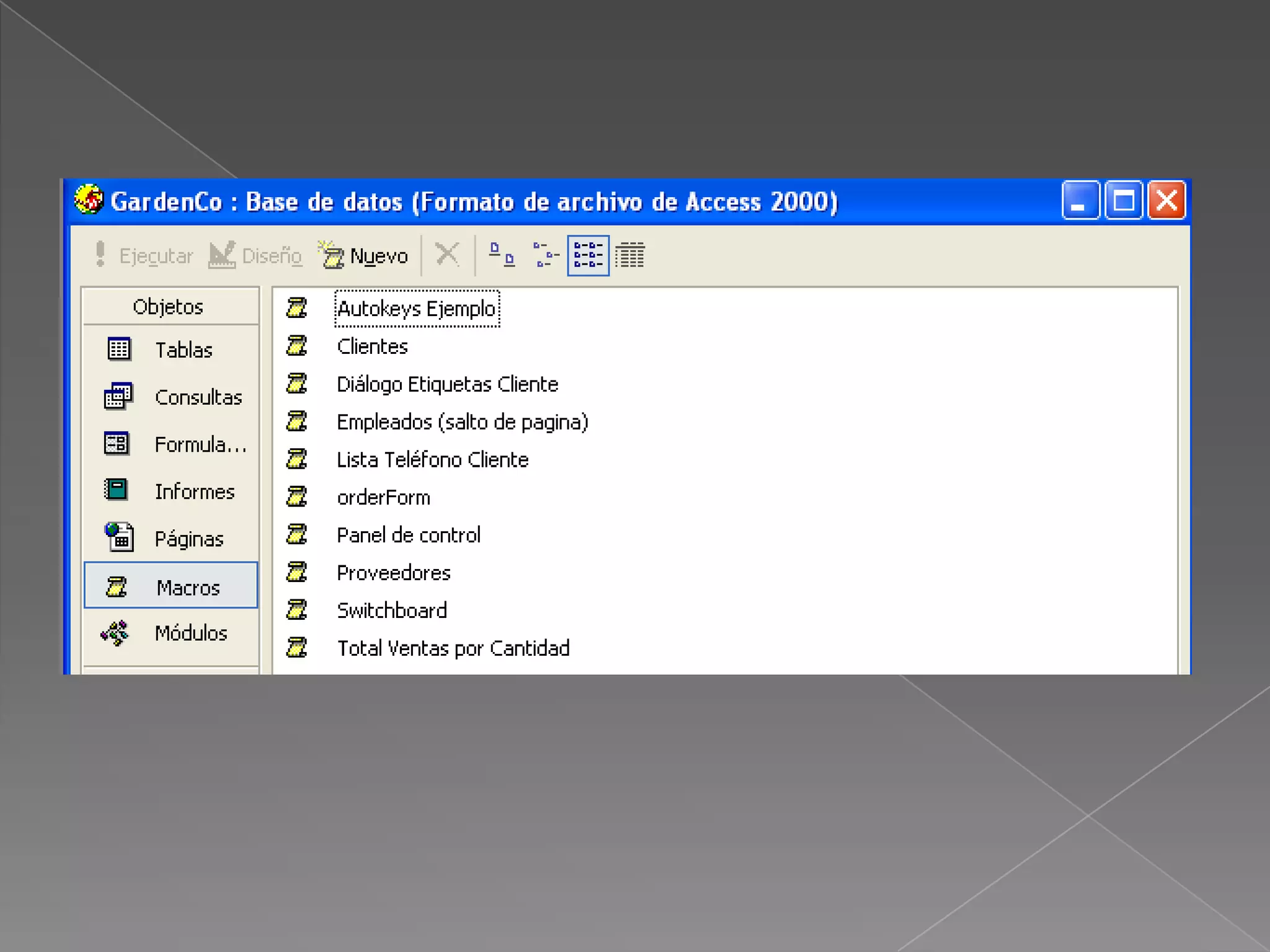The image size is (1270, 952).
Task: Switch to Details view
Action: click(x=630, y=255)
